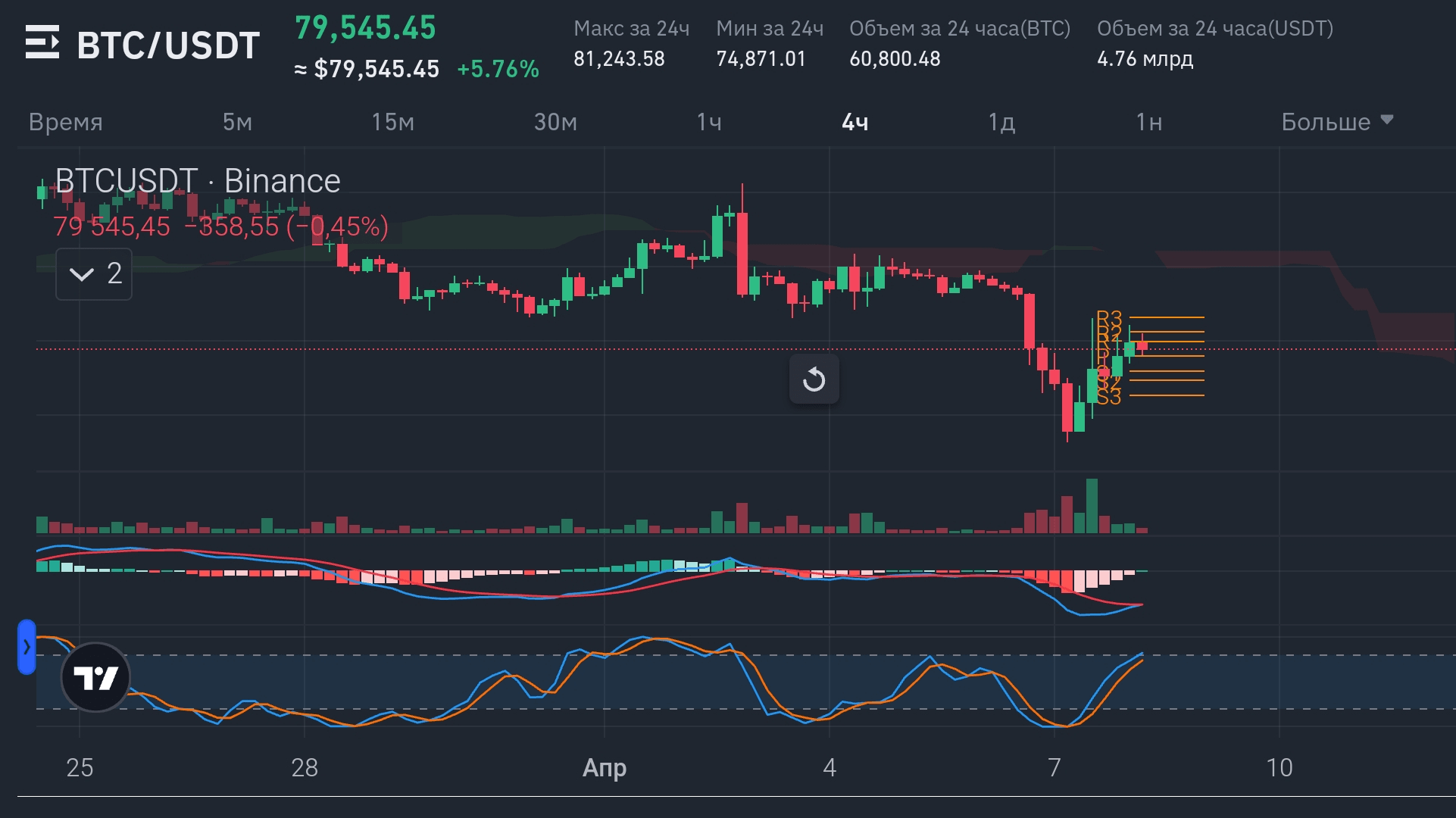The width and height of the screenshot is (1456, 818).
Task: Switch to the 1н weekly timeframe
Action: click(1148, 122)
